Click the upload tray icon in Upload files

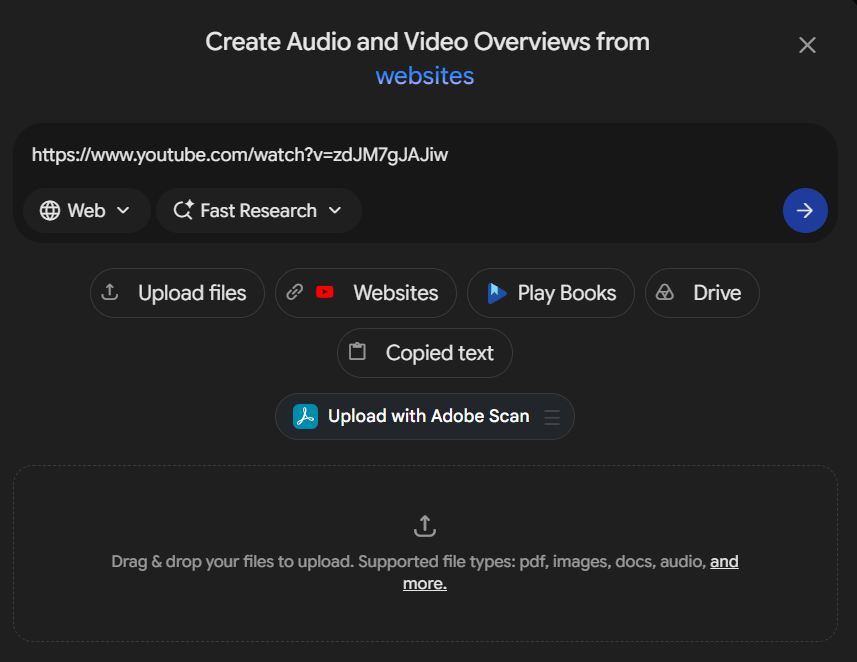pos(110,292)
